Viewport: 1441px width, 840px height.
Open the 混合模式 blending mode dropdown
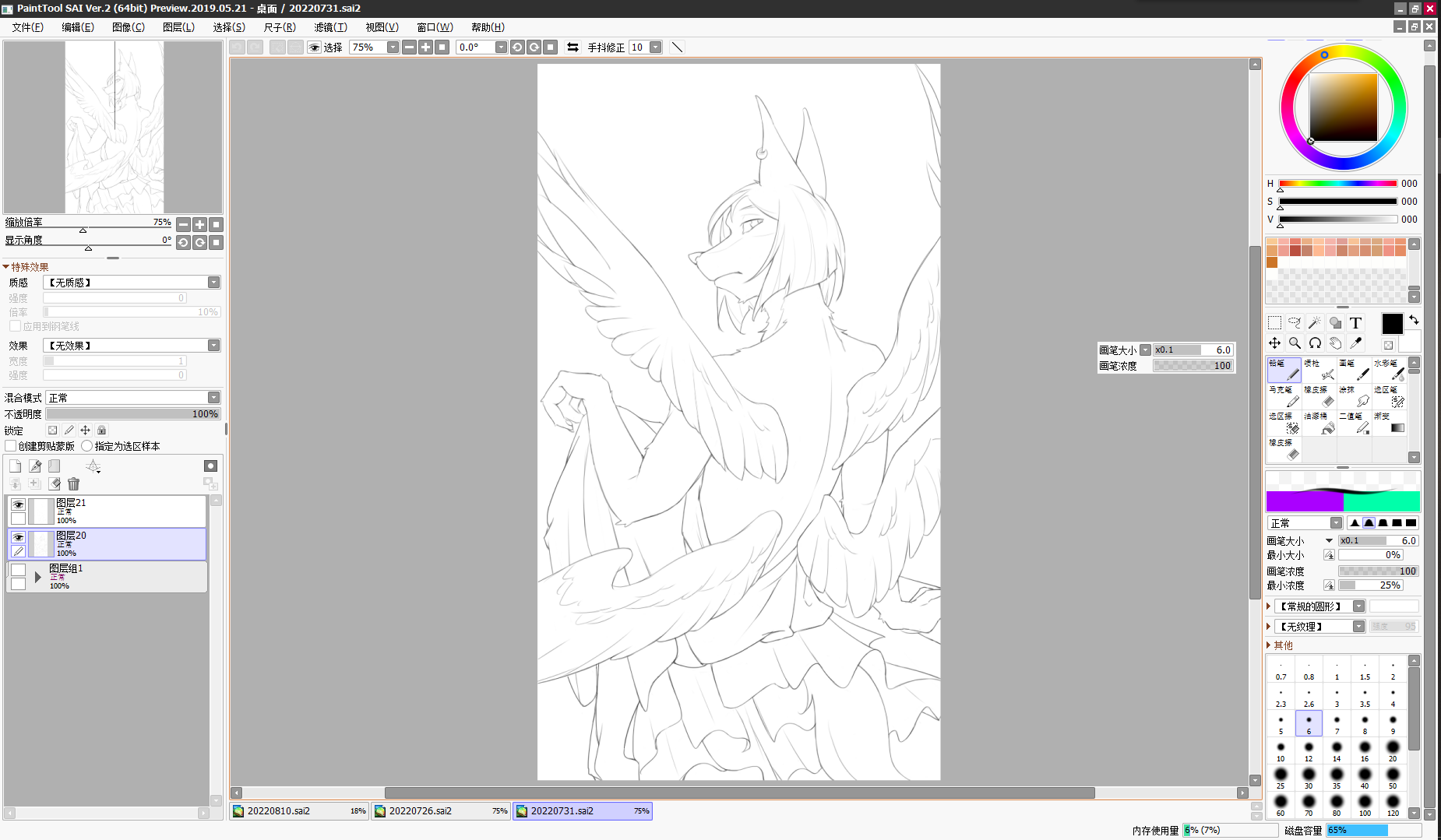coord(133,398)
